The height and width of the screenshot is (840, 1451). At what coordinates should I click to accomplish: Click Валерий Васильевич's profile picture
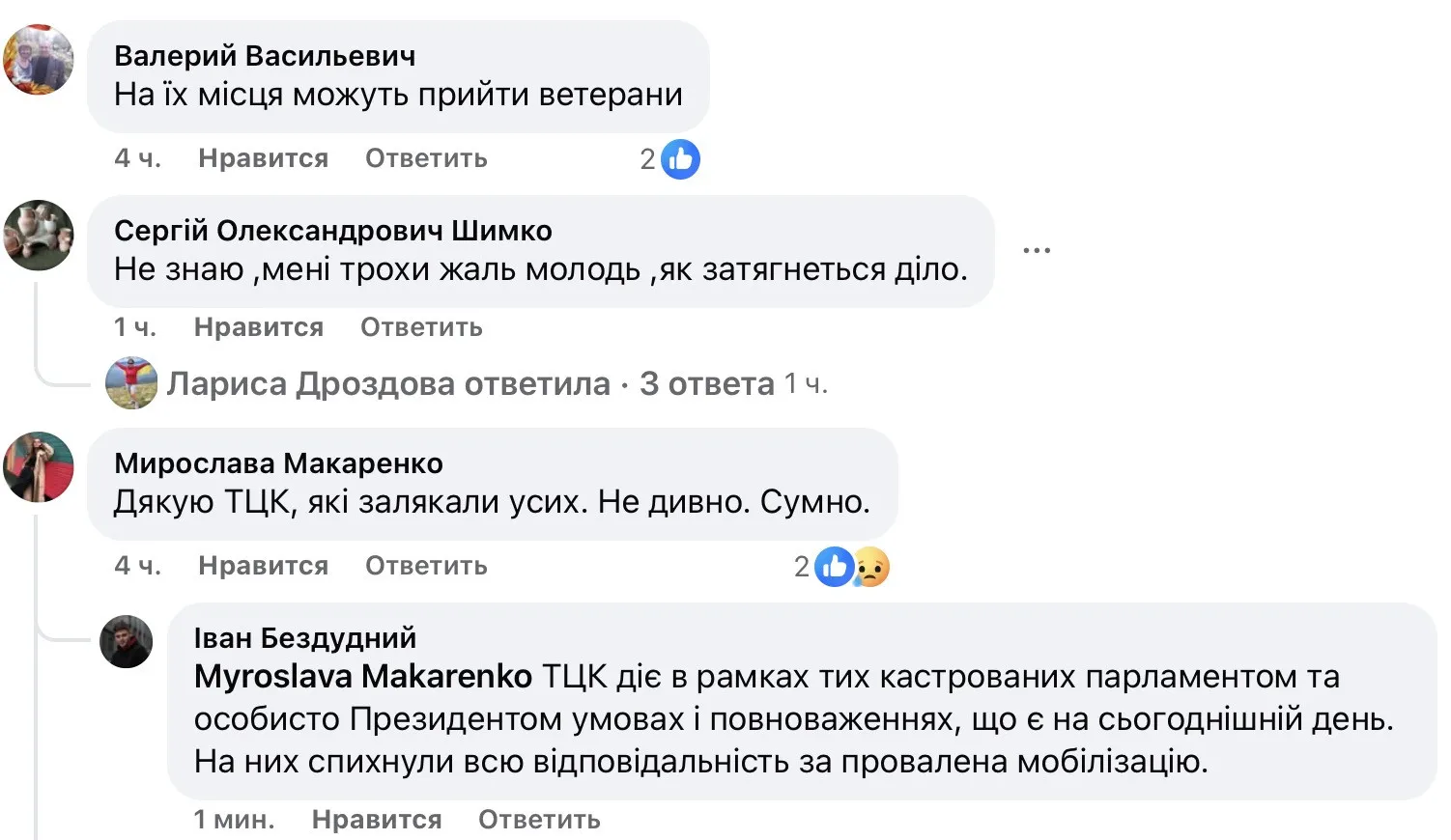coord(39,60)
